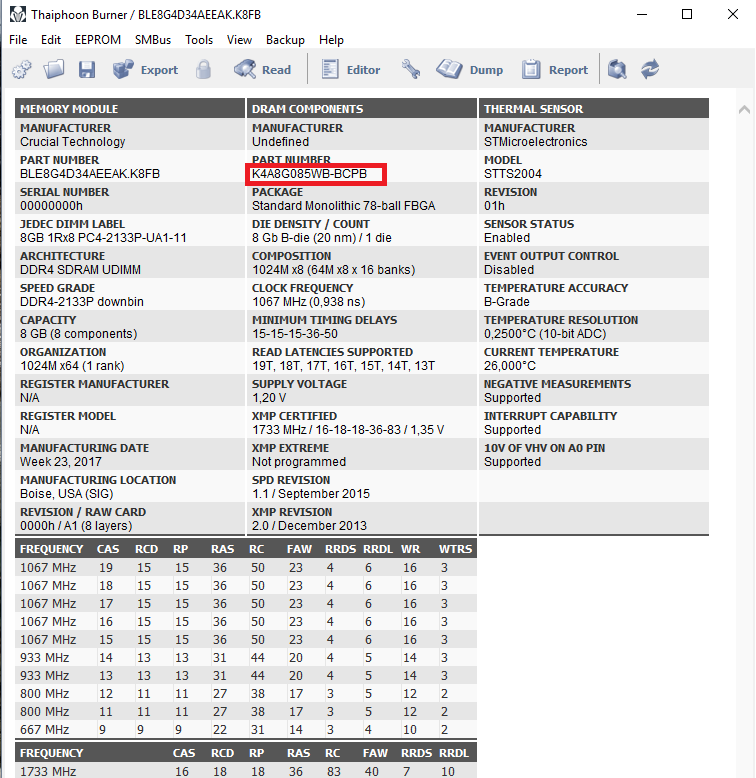Open the settings gear toolbar icon
This screenshot has height=778, width=756.
click(21, 69)
